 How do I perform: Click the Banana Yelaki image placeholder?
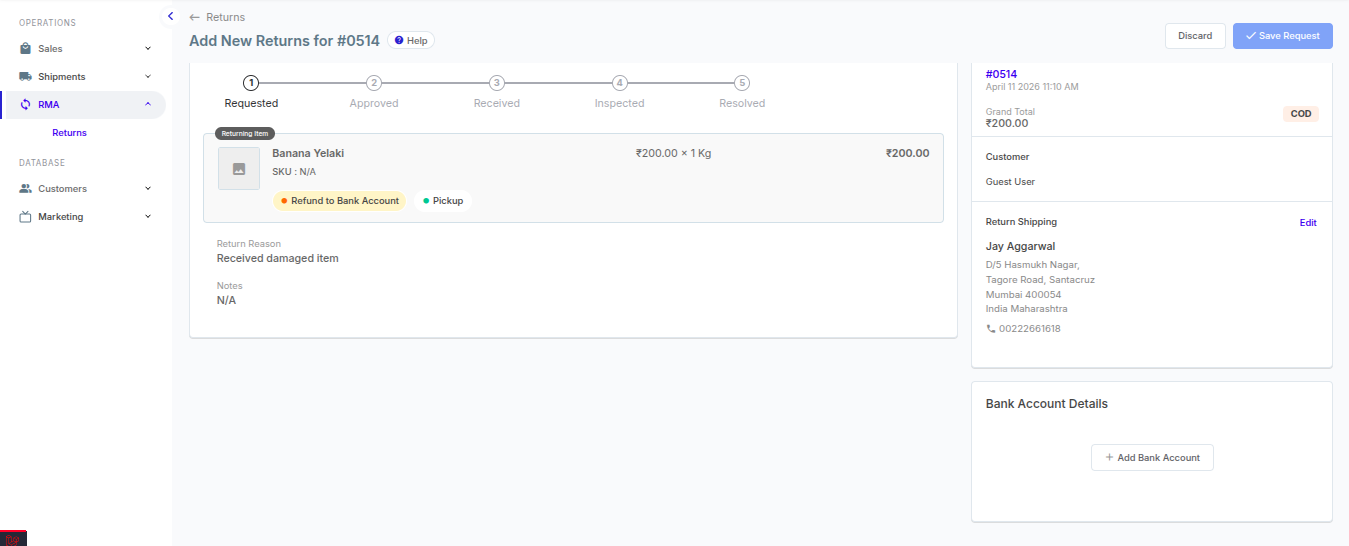tap(239, 169)
